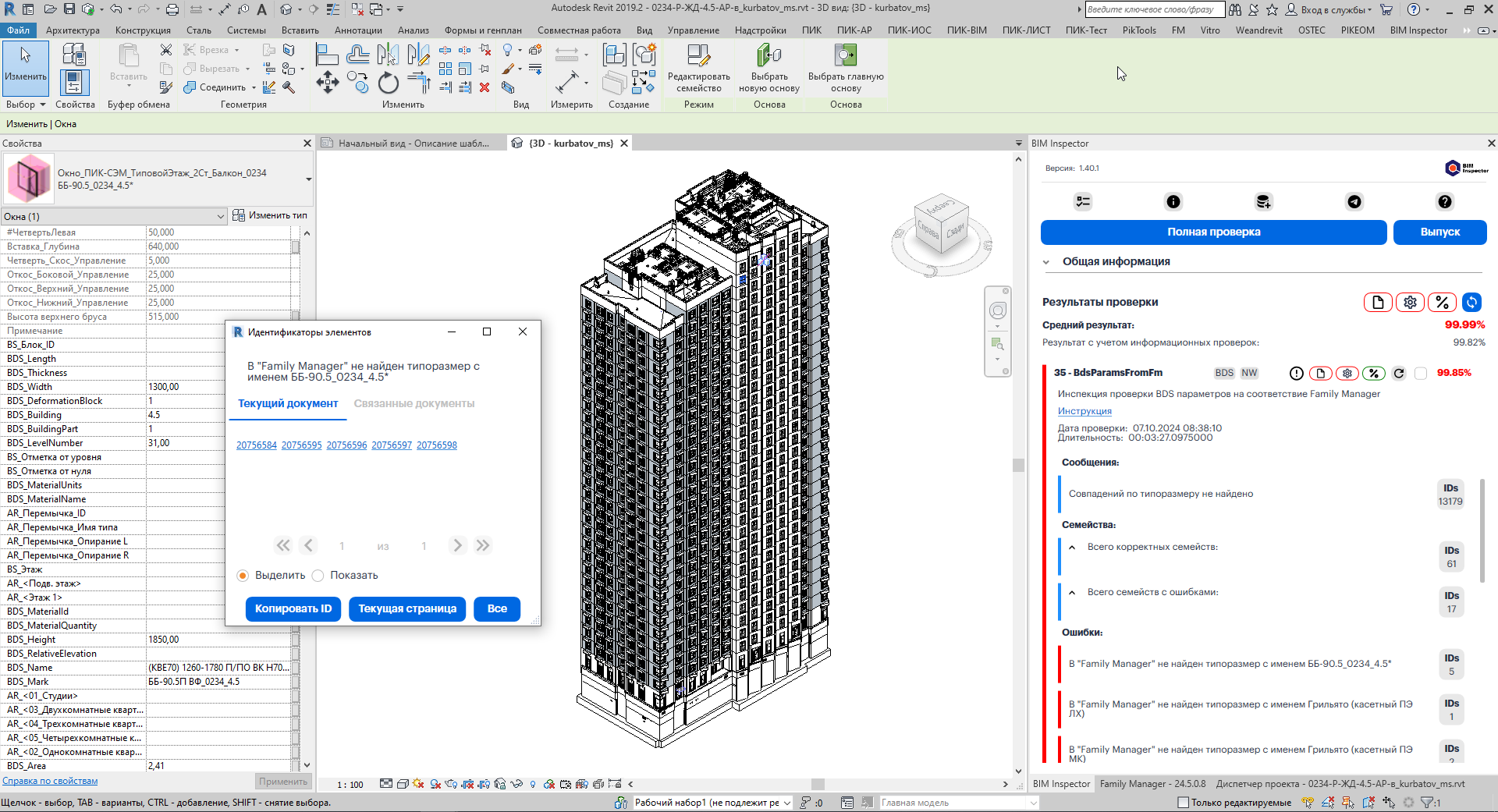Screen dimensions: 1498x812
Task: Select the Move tool in the ribbon
Action: 327,82
